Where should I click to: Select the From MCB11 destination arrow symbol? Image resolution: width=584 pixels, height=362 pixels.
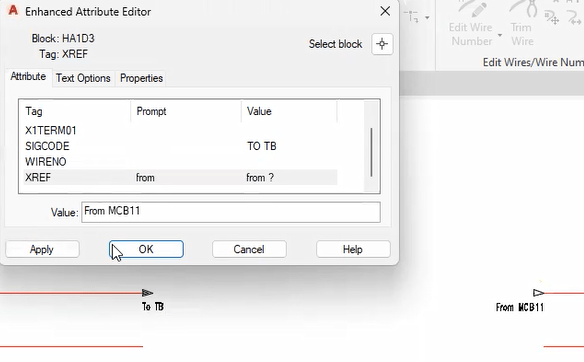click(539, 293)
